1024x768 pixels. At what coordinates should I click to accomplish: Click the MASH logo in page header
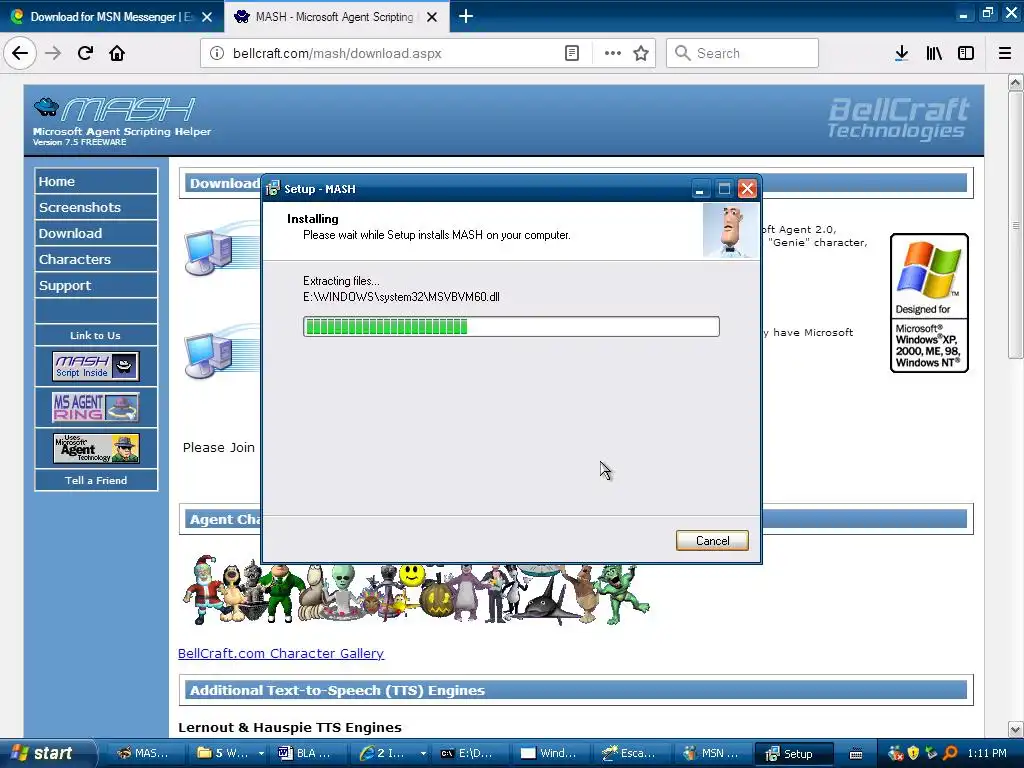122,121
